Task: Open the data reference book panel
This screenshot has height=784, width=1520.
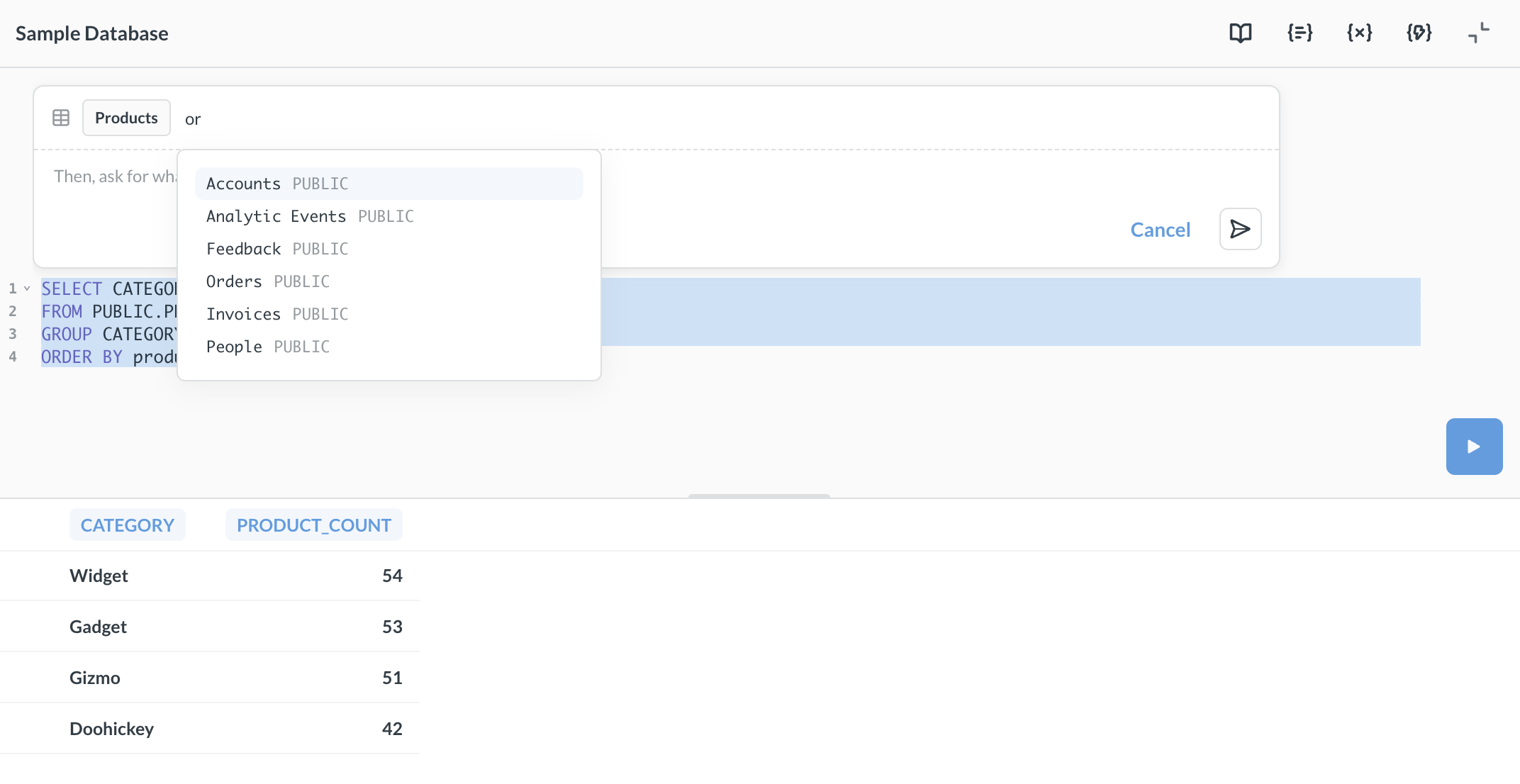Action: click(x=1241, y=33)
